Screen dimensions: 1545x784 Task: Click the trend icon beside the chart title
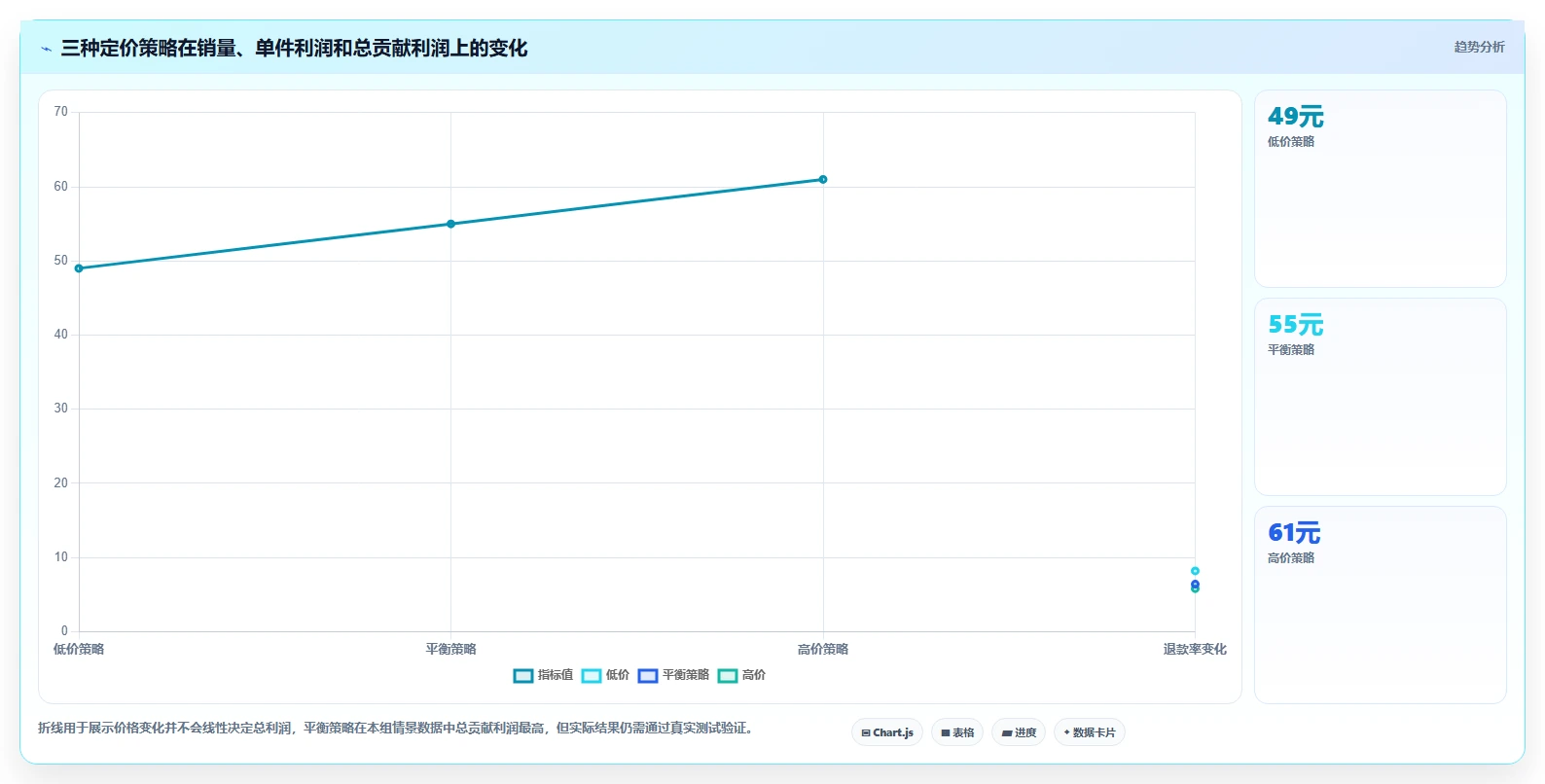pyautogui.click(x=46, y=49)
